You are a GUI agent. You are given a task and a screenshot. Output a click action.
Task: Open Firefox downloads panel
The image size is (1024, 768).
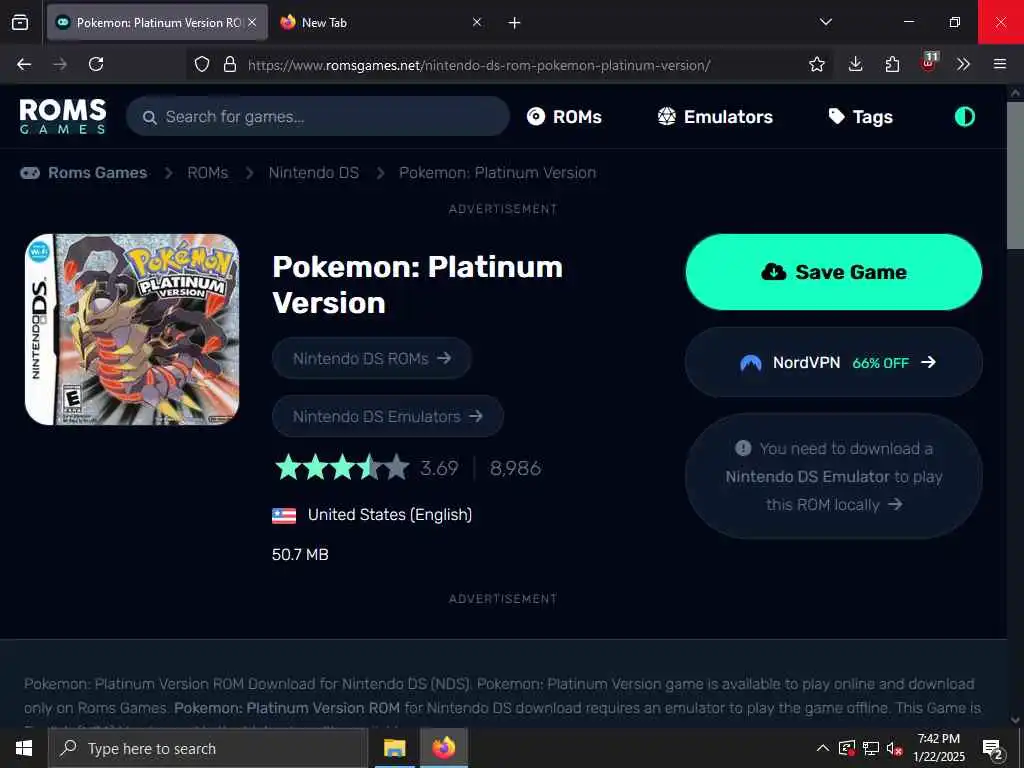[855, 64]
